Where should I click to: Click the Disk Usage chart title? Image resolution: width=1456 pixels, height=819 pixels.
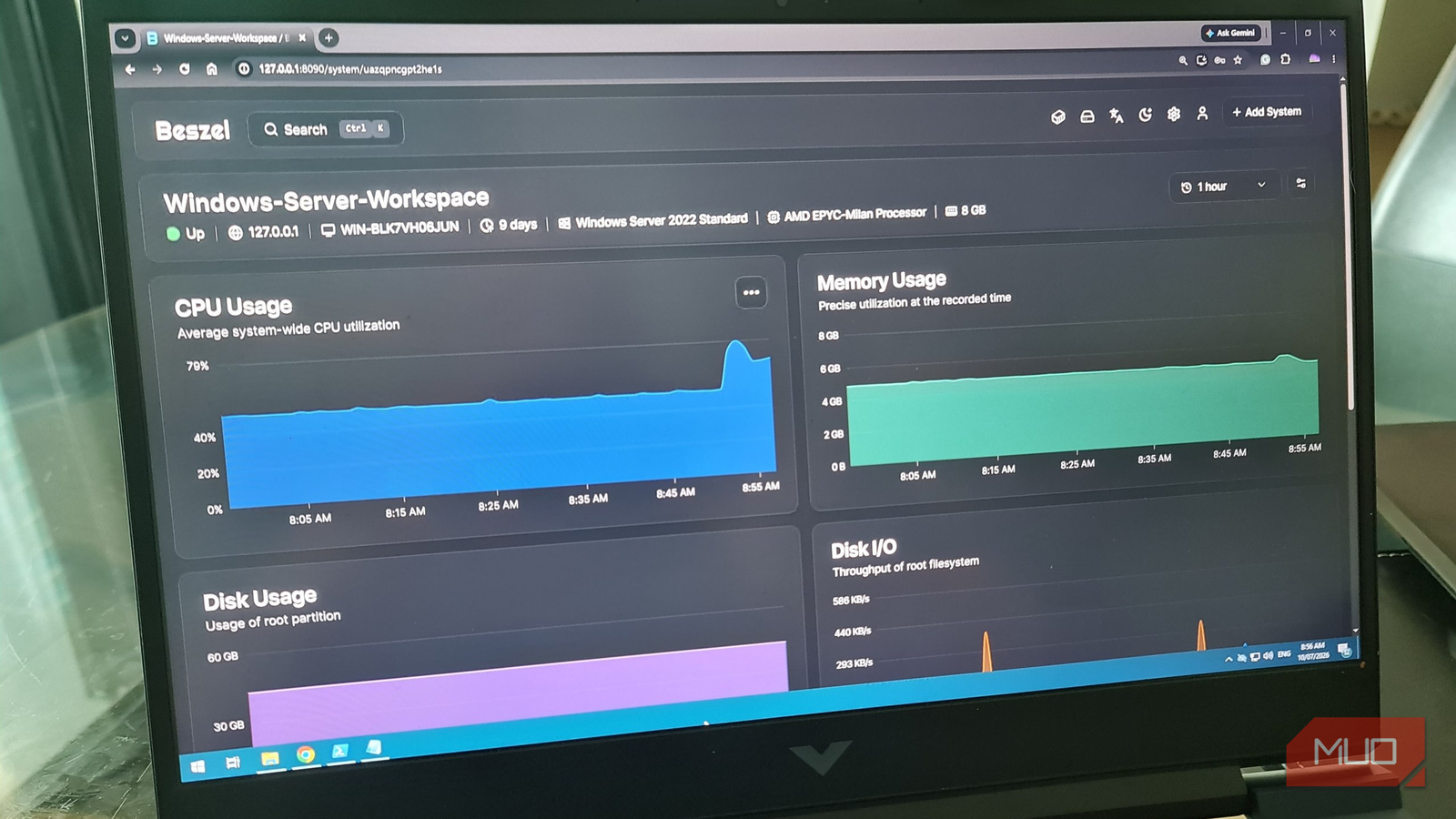click(x=260, y=599)
